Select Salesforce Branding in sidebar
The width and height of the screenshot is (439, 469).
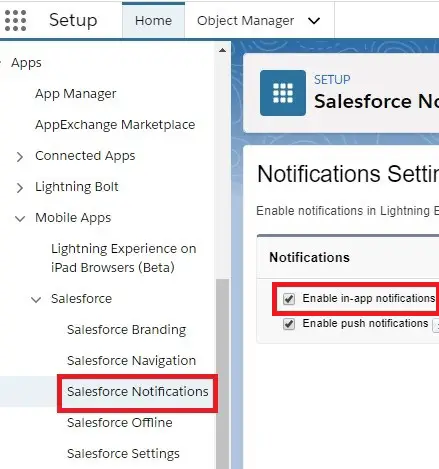(127, 330)
